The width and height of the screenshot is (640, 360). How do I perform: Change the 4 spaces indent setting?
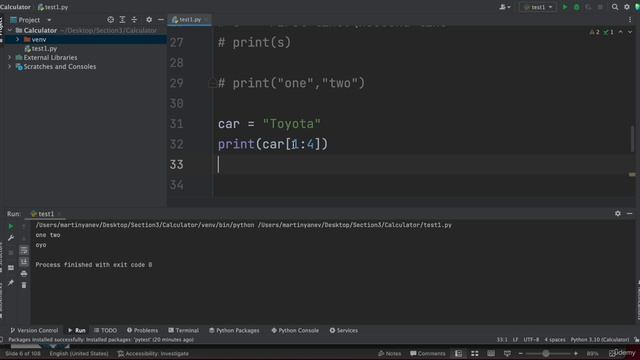555,340
